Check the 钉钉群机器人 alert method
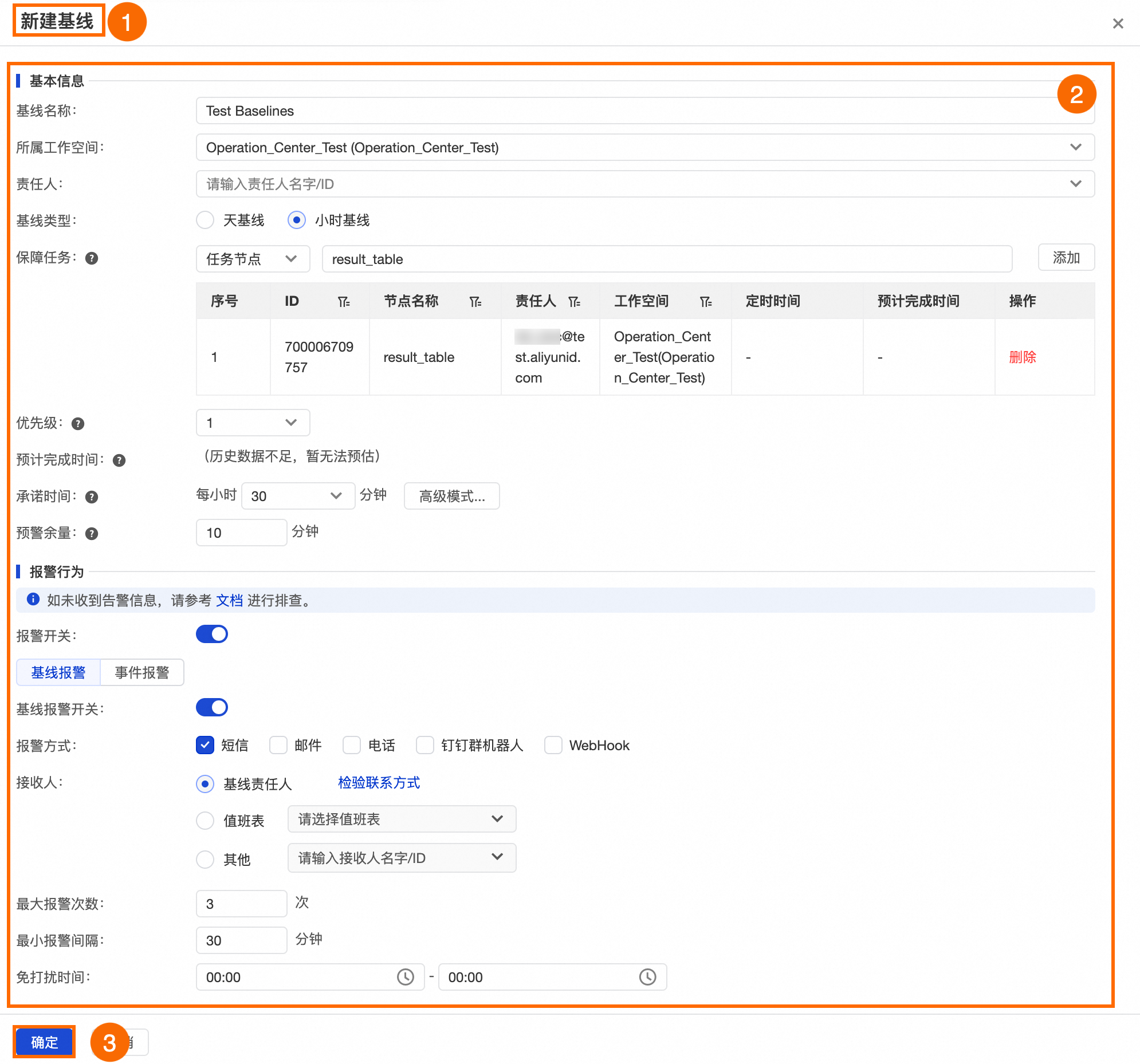This screenshot has width=1140, height=1064. pos(425,744)
